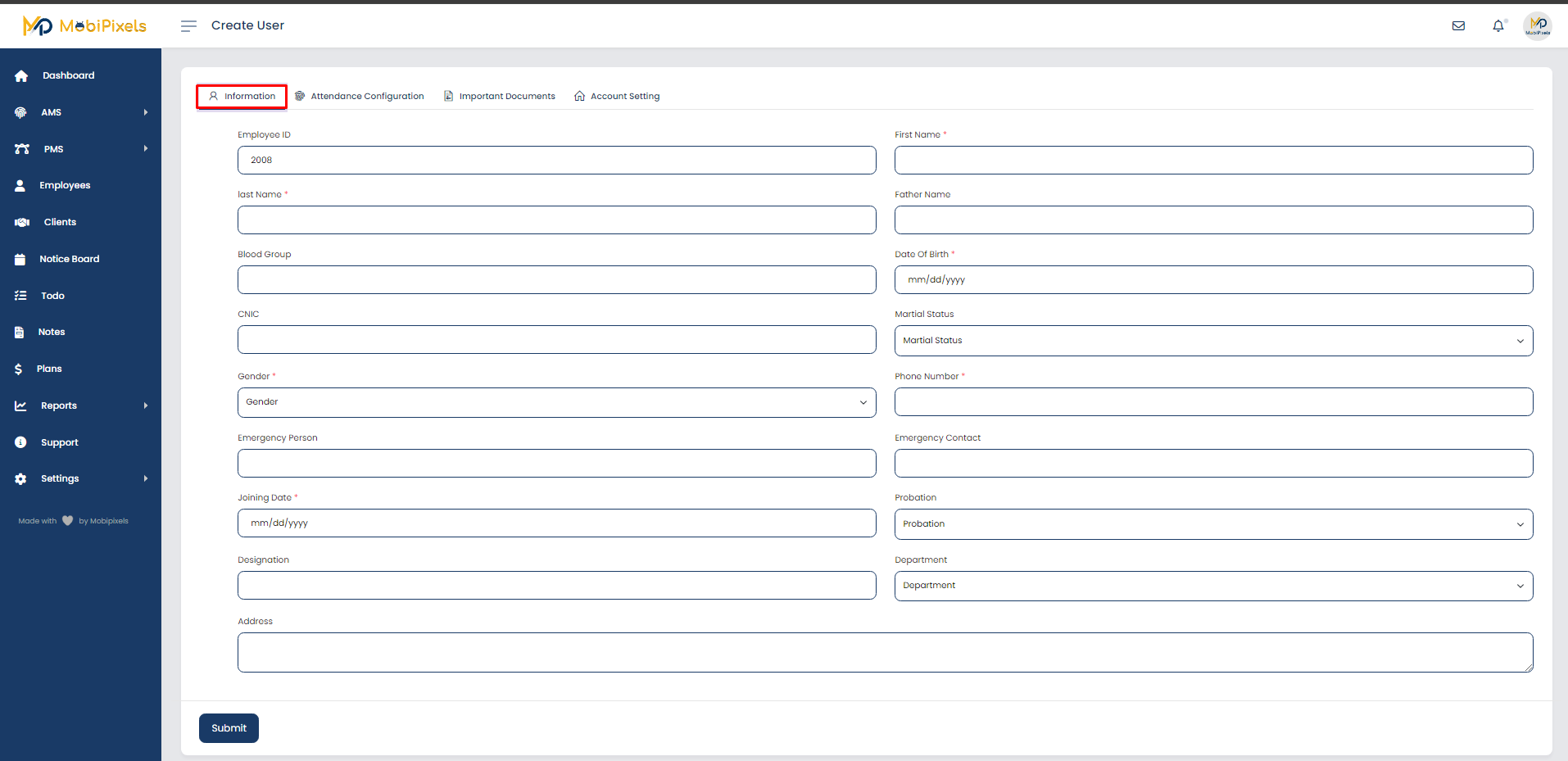The image size is (1568, 761).
Task: Click the Blood Group input
Action: click(x=557, y=279)
